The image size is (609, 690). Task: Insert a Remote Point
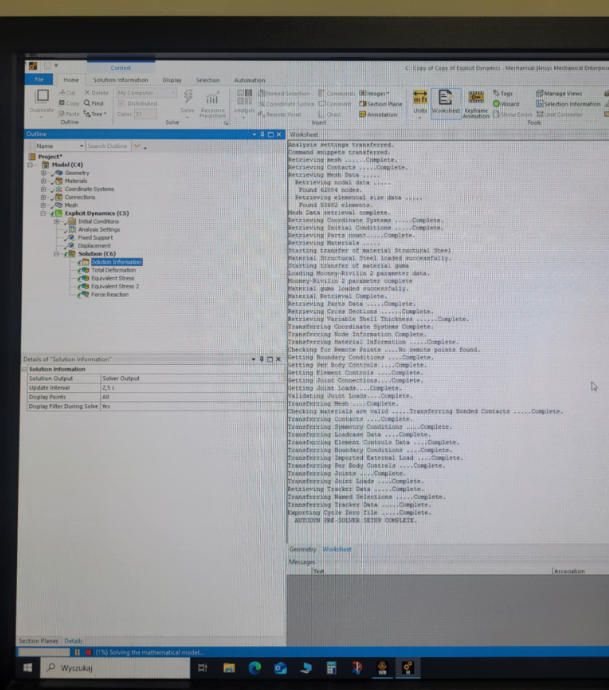tap(280, 114)
